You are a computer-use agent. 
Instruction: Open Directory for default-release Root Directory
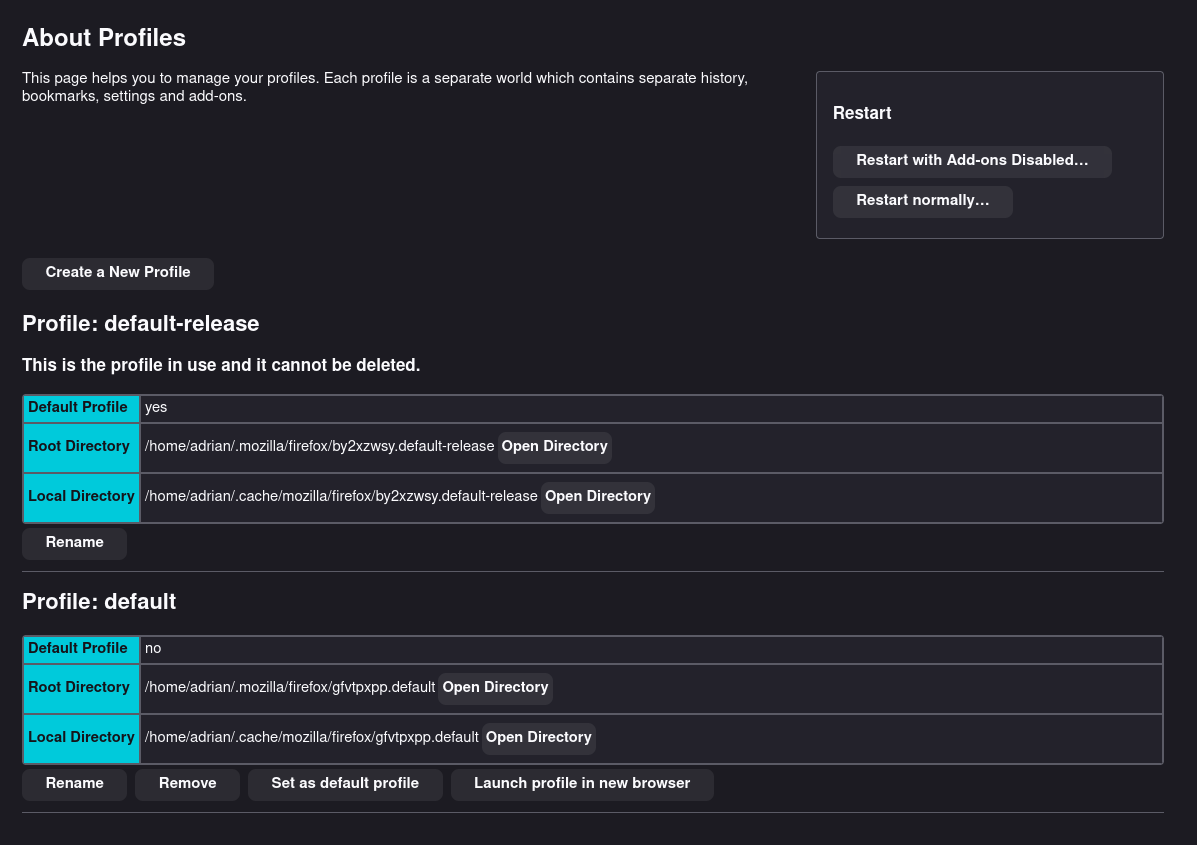coord(554,447)
